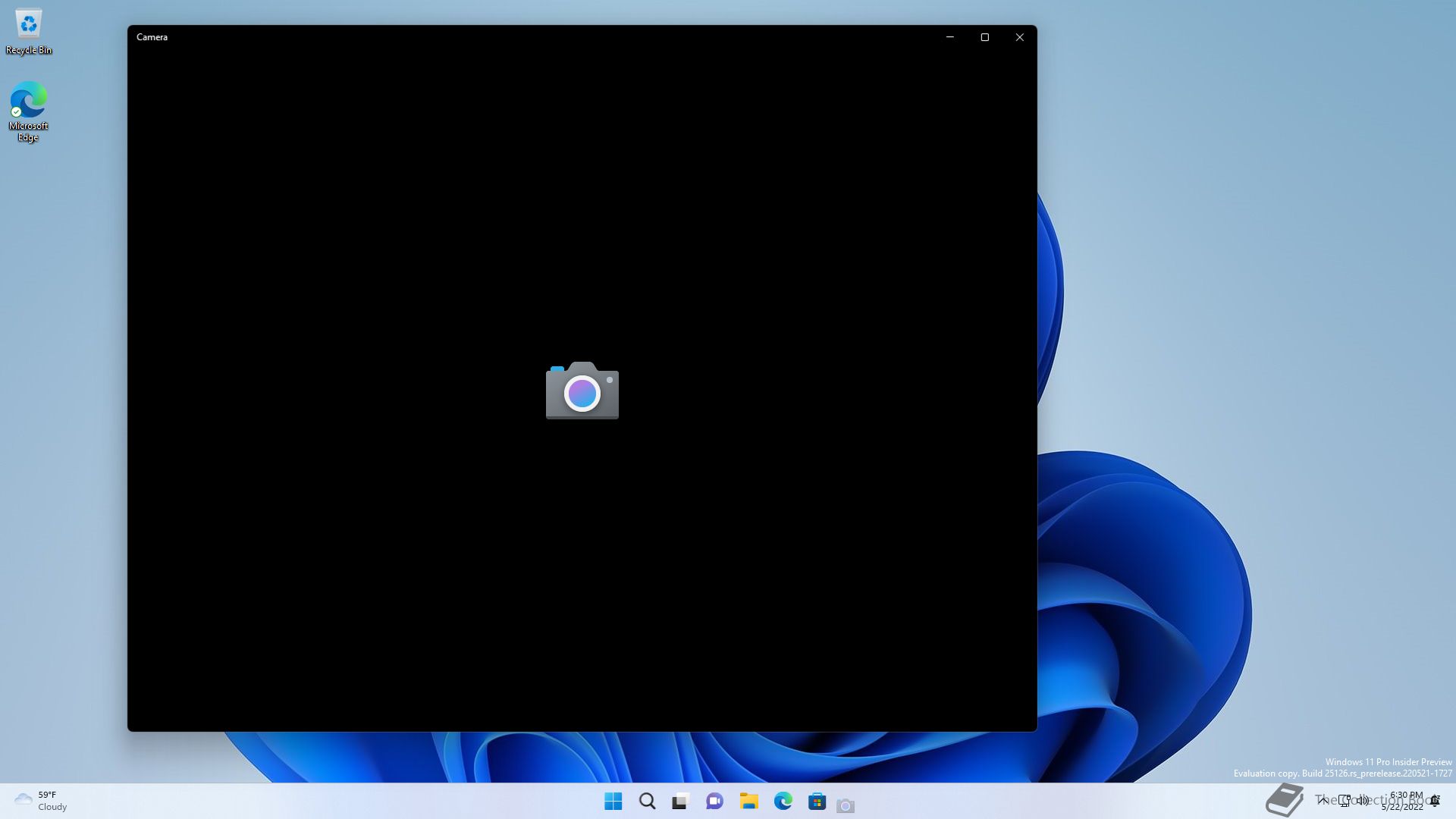
Task: Open Microsoft Edge from the taskbar
Action: tap(783, 801)
